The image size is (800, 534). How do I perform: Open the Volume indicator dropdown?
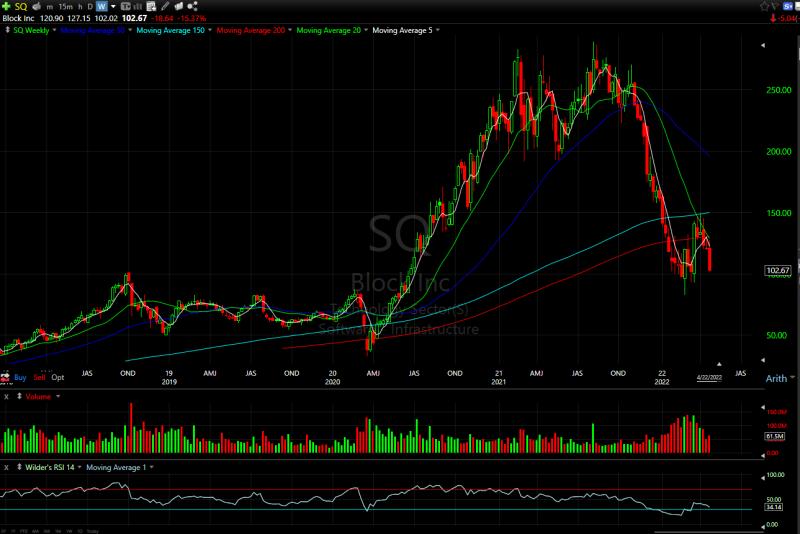click(58, 396)
